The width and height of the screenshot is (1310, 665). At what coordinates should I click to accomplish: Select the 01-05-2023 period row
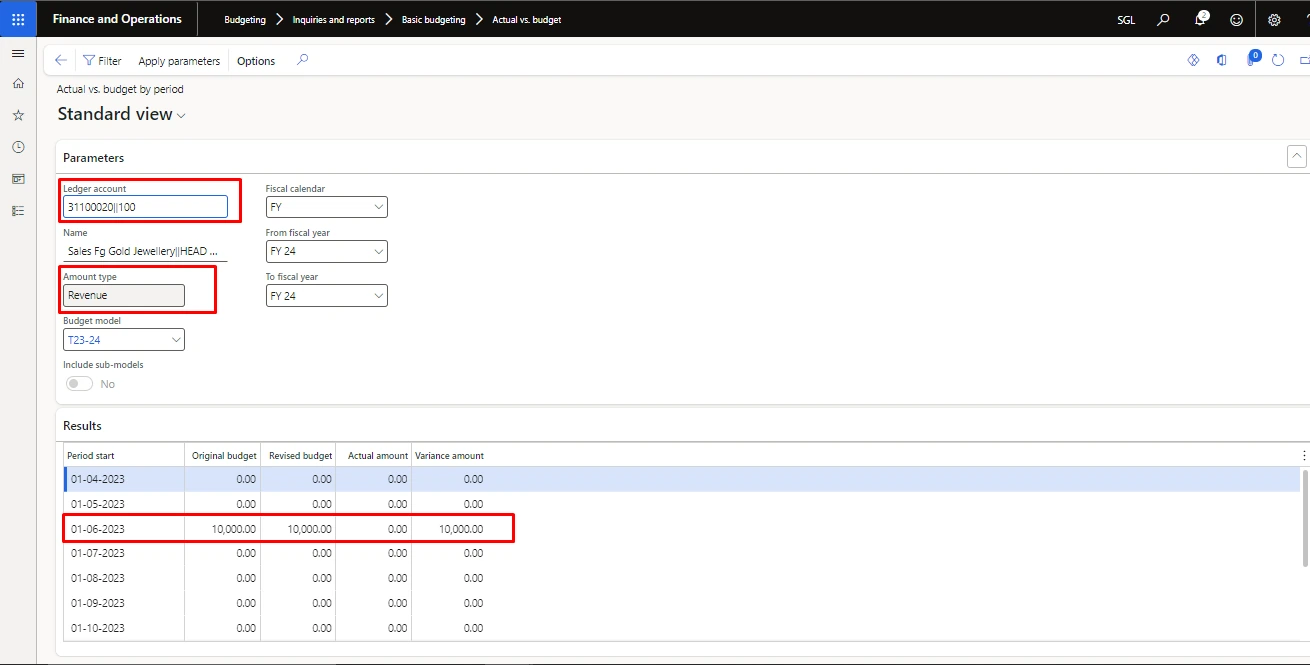681,504
